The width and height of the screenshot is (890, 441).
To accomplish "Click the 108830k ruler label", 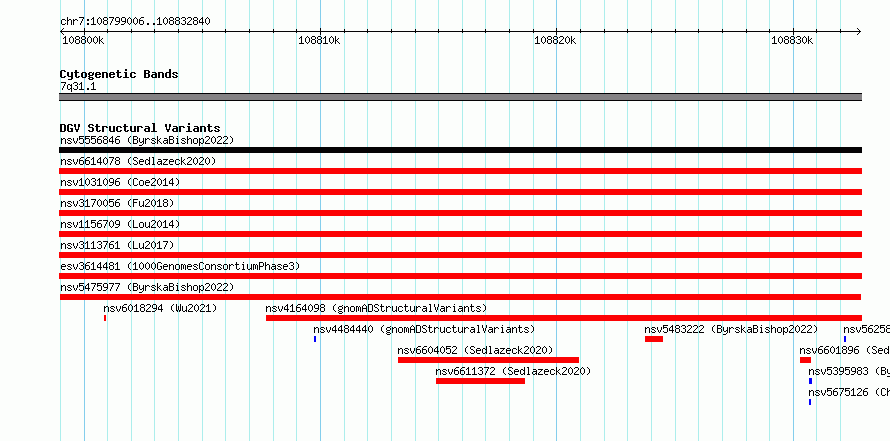I will [792, 40].
